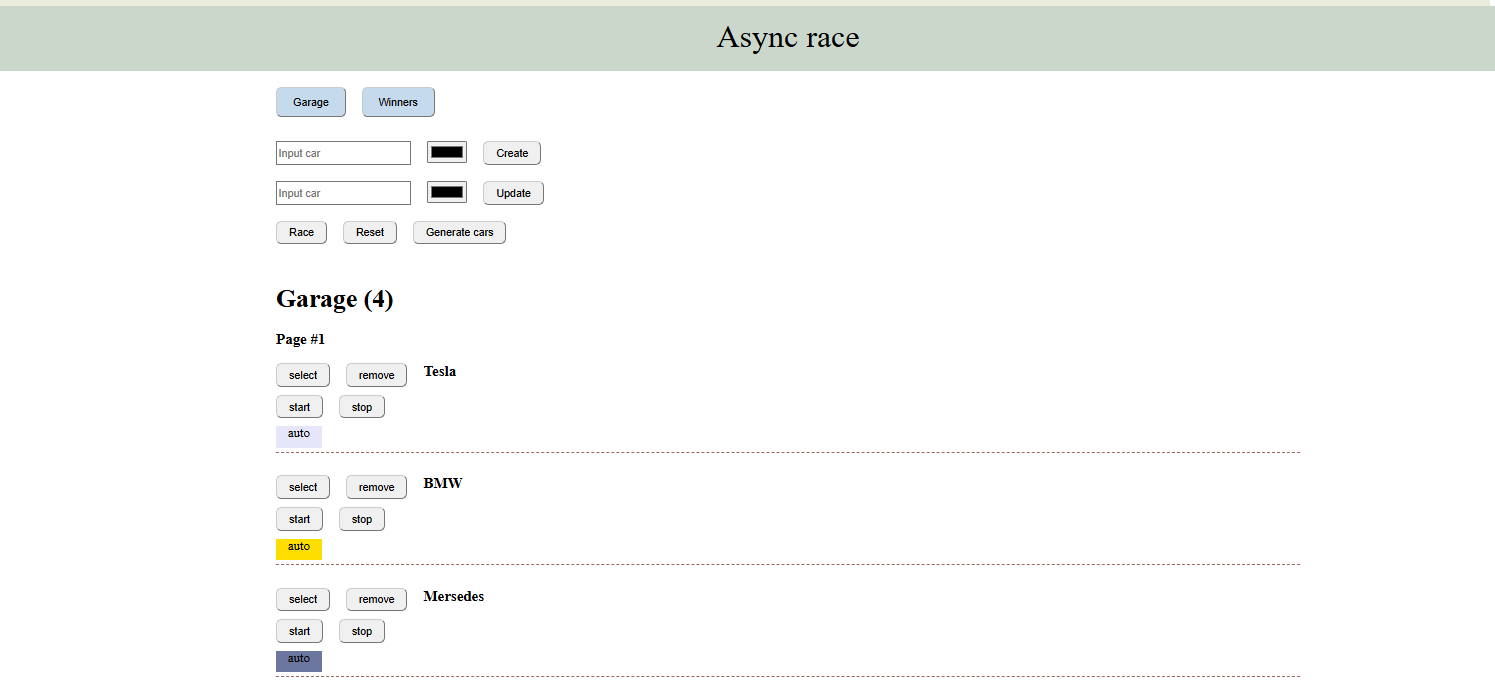Click the Create button
This screenshot has height=699, width=1495.
coord(512,153)
